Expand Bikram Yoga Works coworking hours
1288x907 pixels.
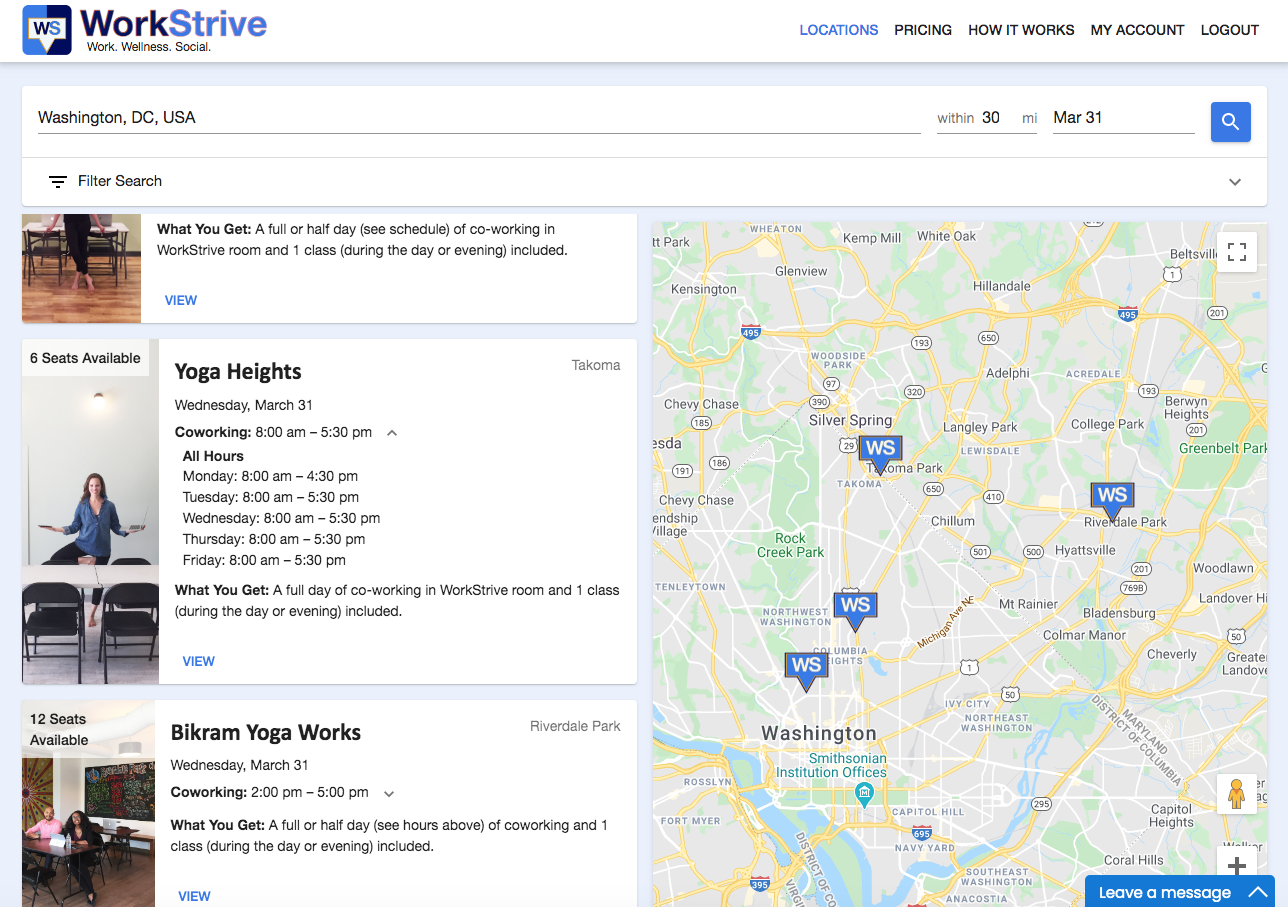click(389, 793)
